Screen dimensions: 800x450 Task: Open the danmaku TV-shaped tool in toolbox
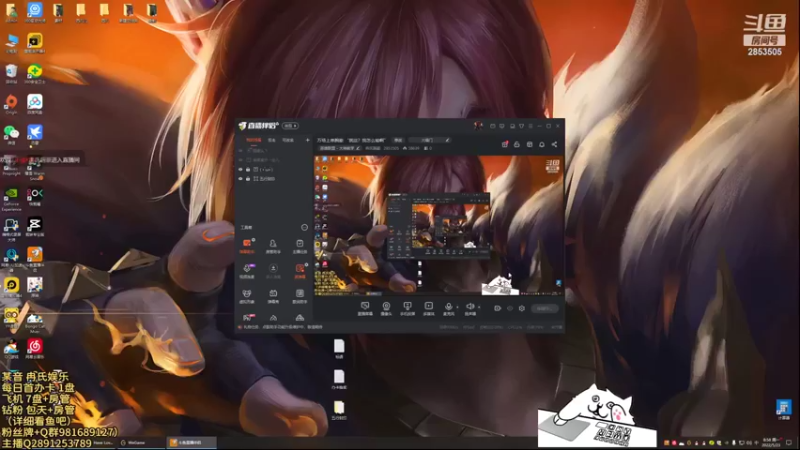pos(273,295)
